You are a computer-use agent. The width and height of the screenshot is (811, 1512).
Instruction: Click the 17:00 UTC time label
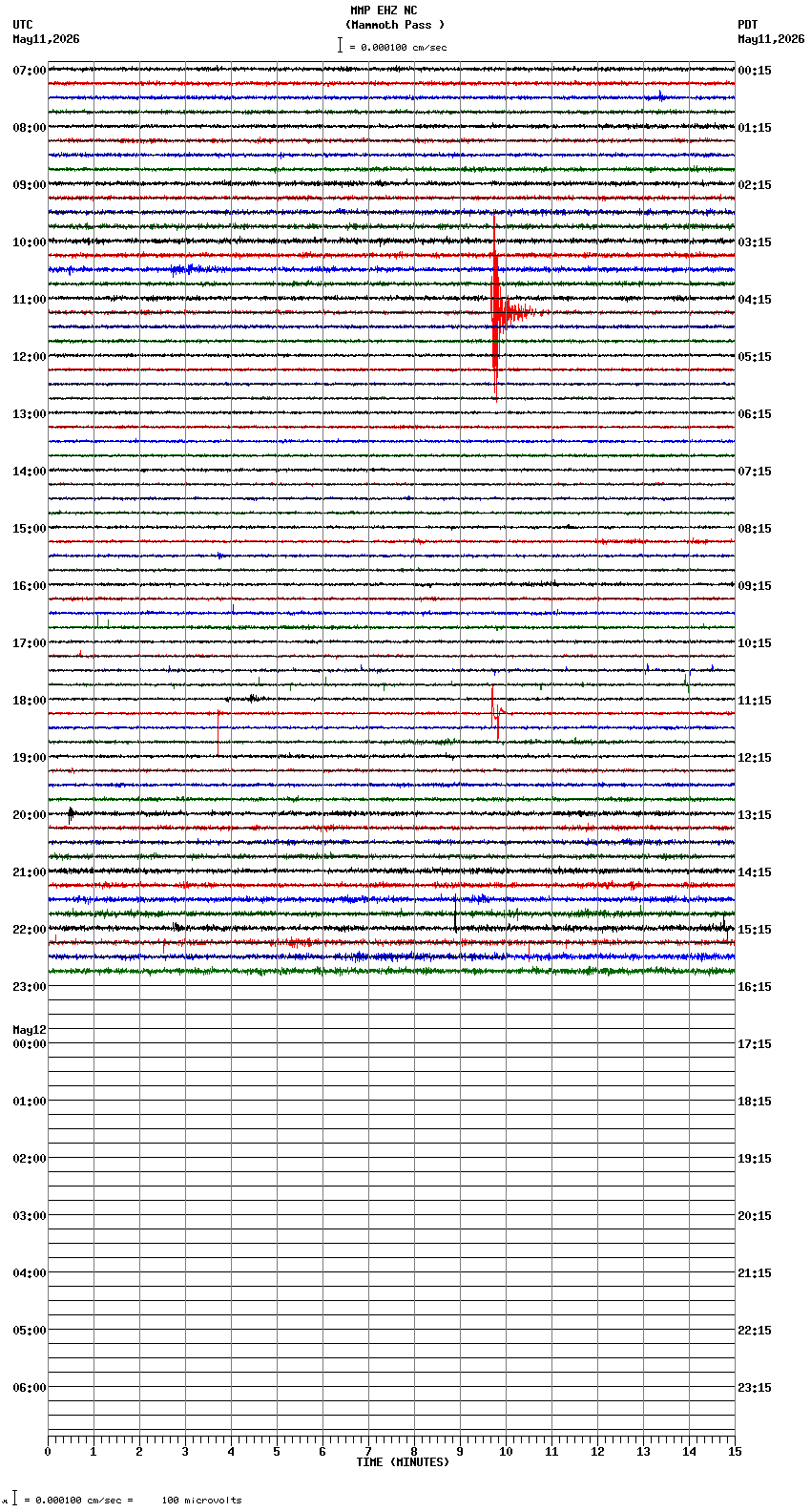pyautogui.click(x=30, y=643)
